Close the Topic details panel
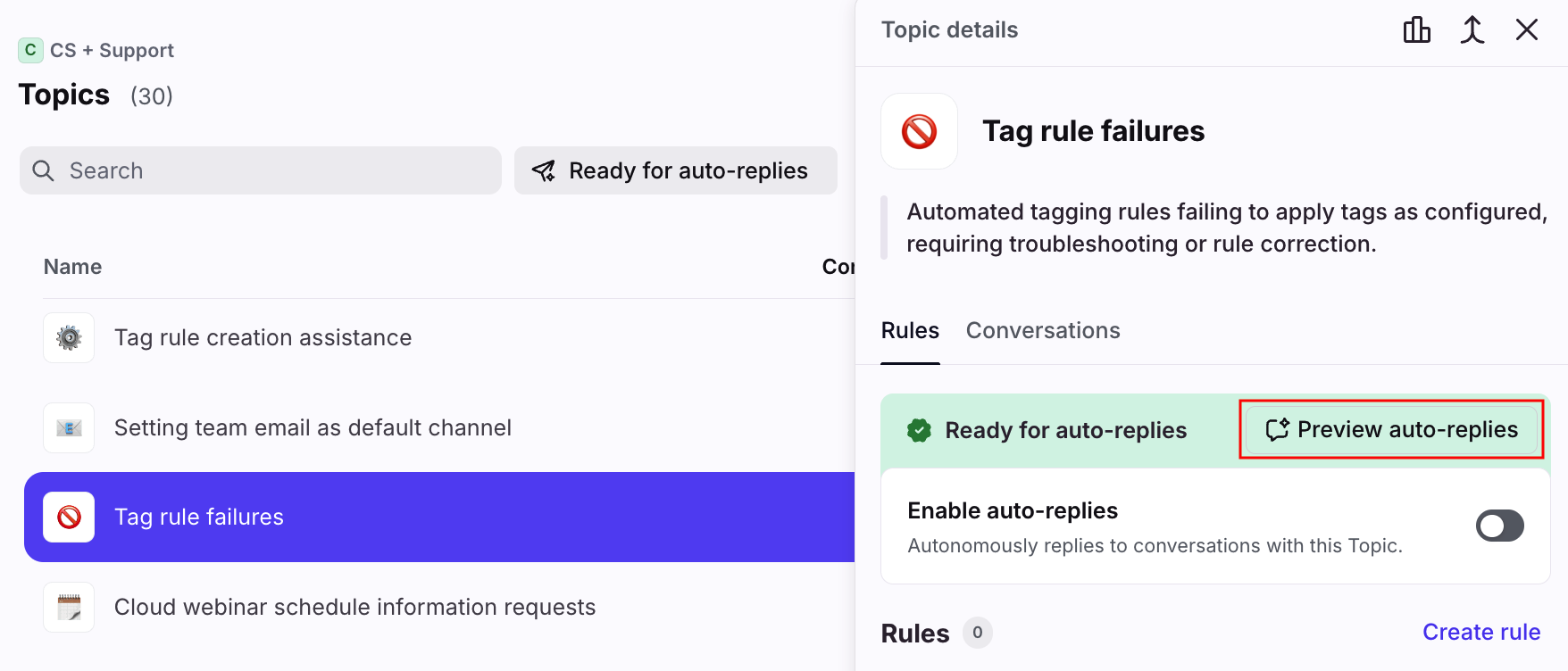 tap(1526, 30)
